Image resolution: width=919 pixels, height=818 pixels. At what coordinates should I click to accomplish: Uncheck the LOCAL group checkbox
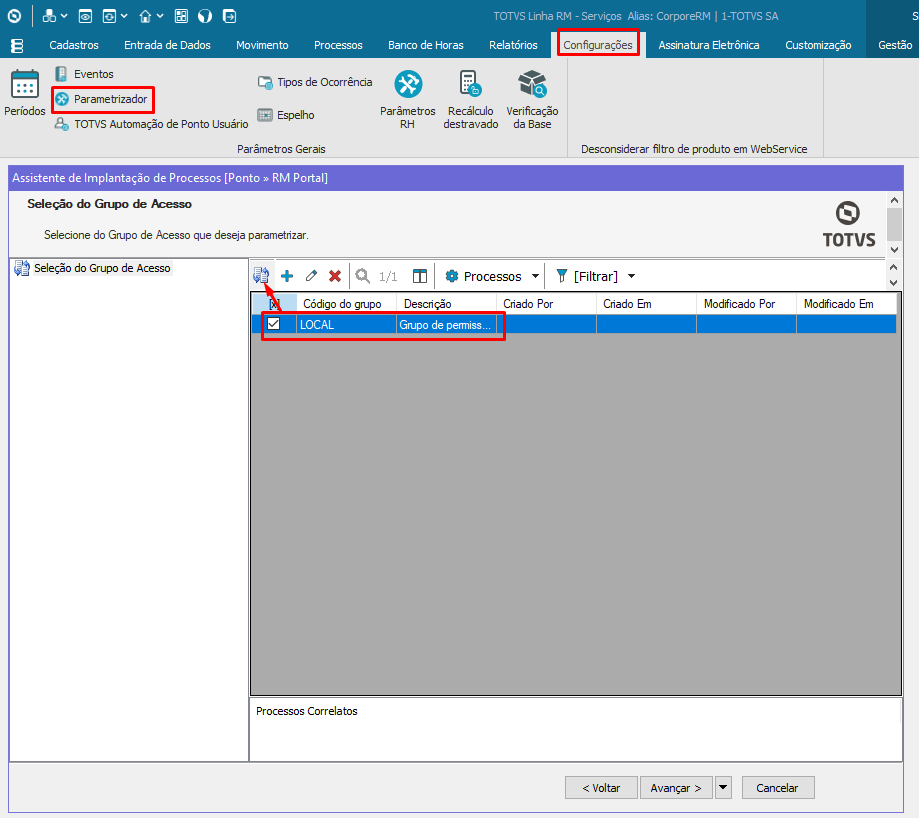(x=273, y=324)
